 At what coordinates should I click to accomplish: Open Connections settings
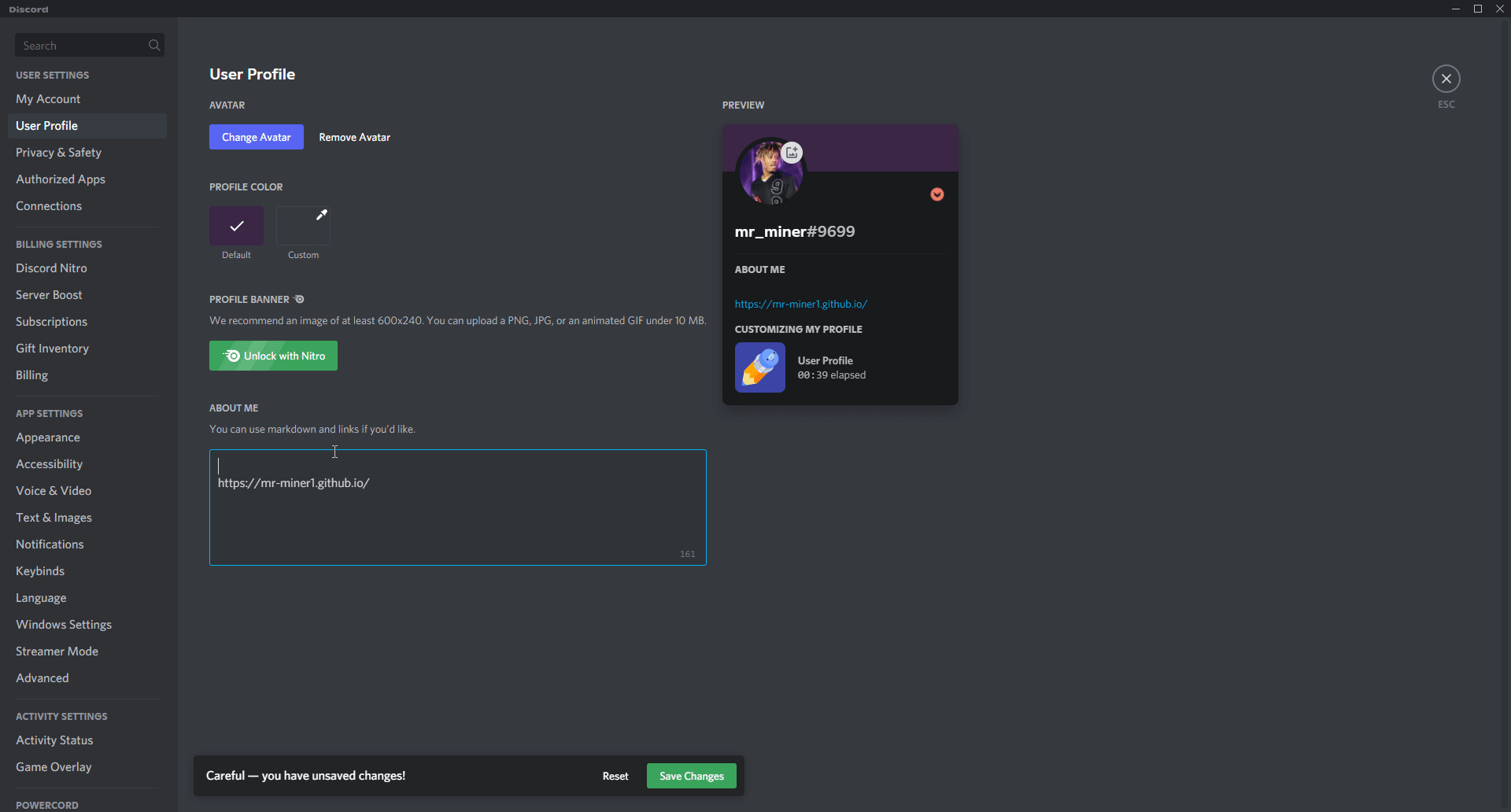[87, 206]
